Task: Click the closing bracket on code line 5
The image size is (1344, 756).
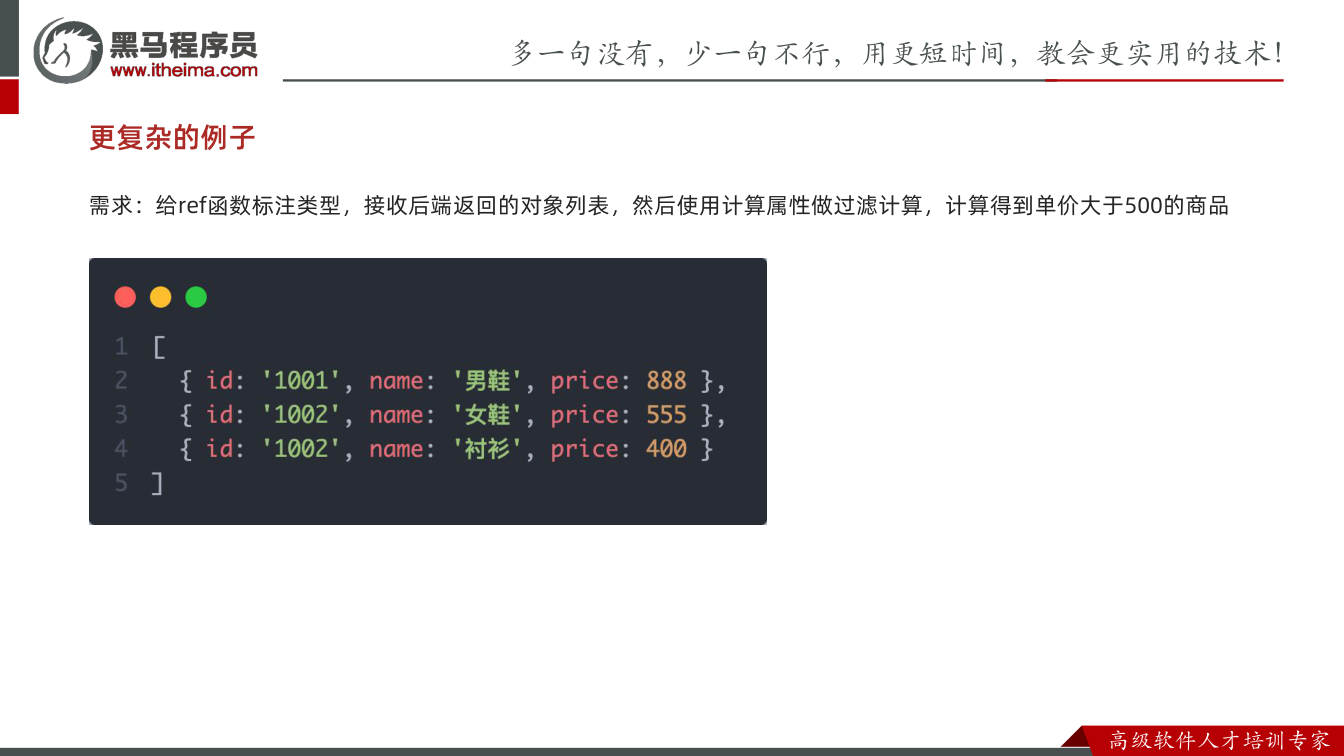Action: [x=157, y=483]
